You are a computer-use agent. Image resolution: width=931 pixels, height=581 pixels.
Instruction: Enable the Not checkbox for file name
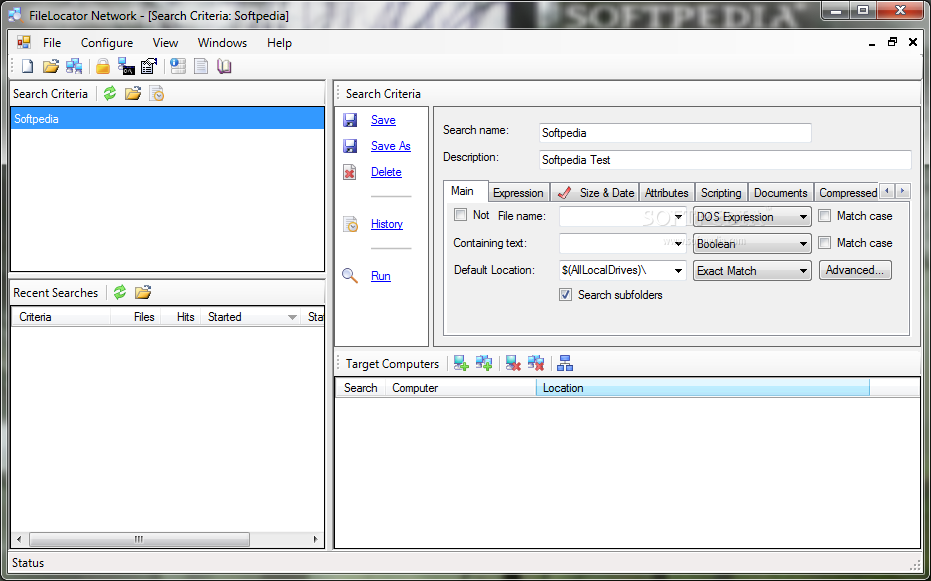pyautogui.click(x=460, y=215)
